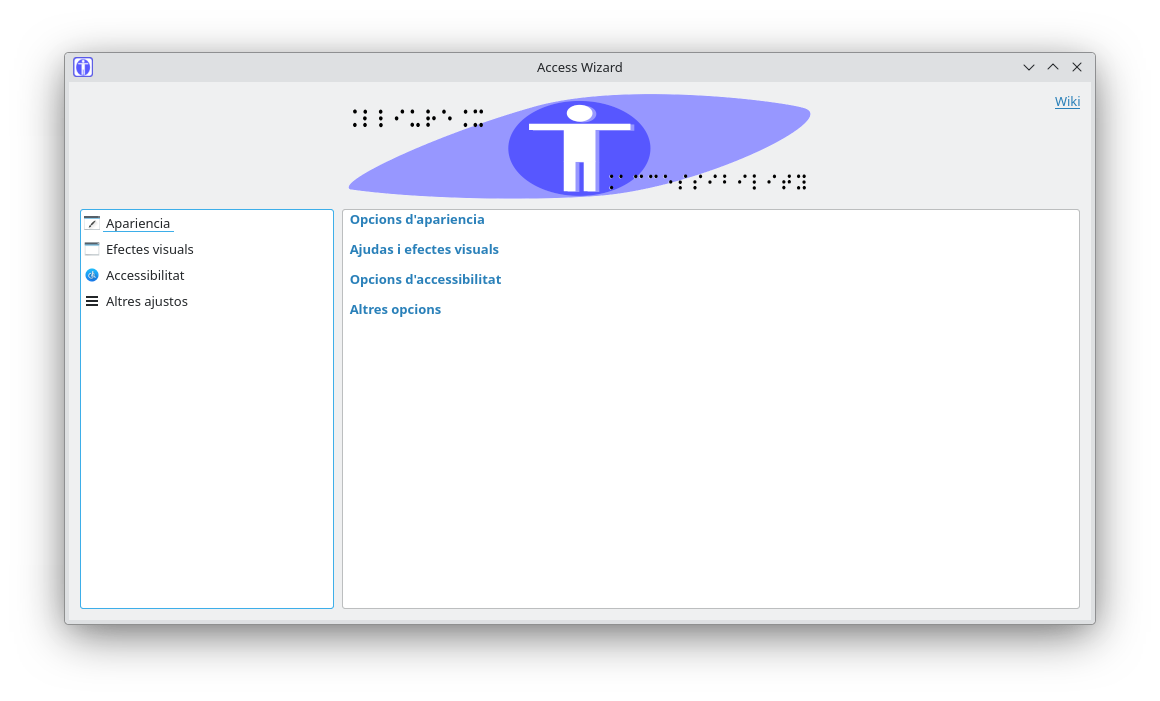Click the Altres ajustos hamburger icon
Image resolution: width=1160 pixels, height=701 pixels.
coord(92,301)
